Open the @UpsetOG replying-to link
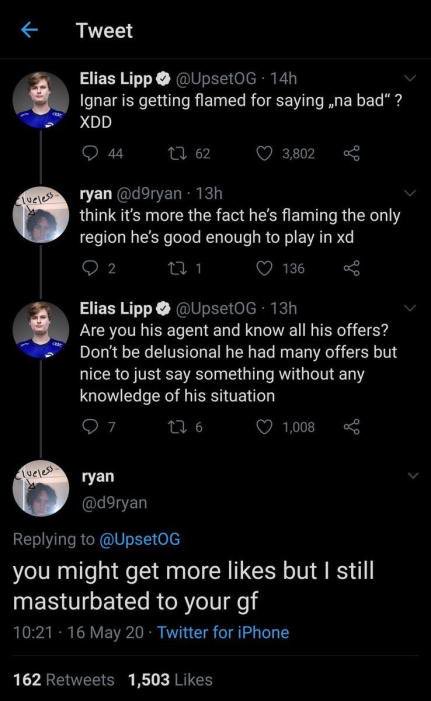This screenshot has height=701, width=431. [139, 539]
